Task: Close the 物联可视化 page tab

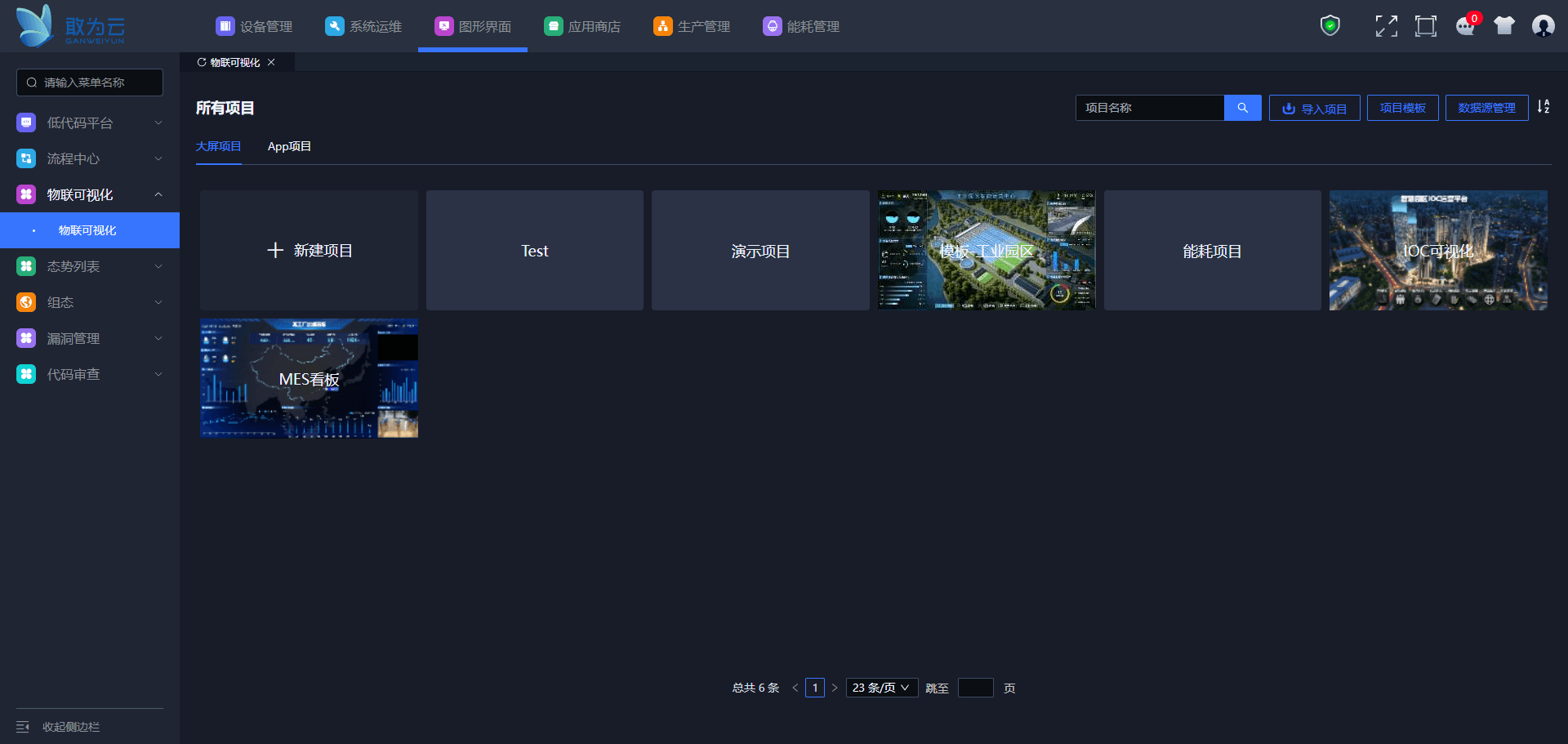Action: pos(271,62)
